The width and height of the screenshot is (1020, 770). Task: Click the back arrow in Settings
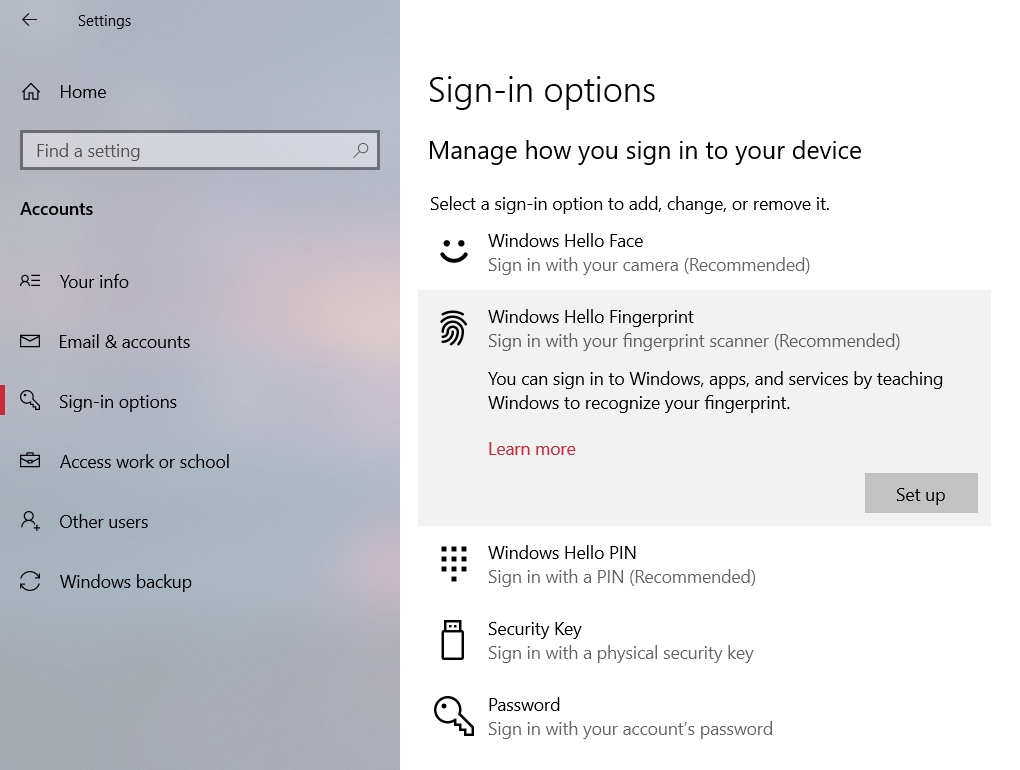click(x=29, y=20)
